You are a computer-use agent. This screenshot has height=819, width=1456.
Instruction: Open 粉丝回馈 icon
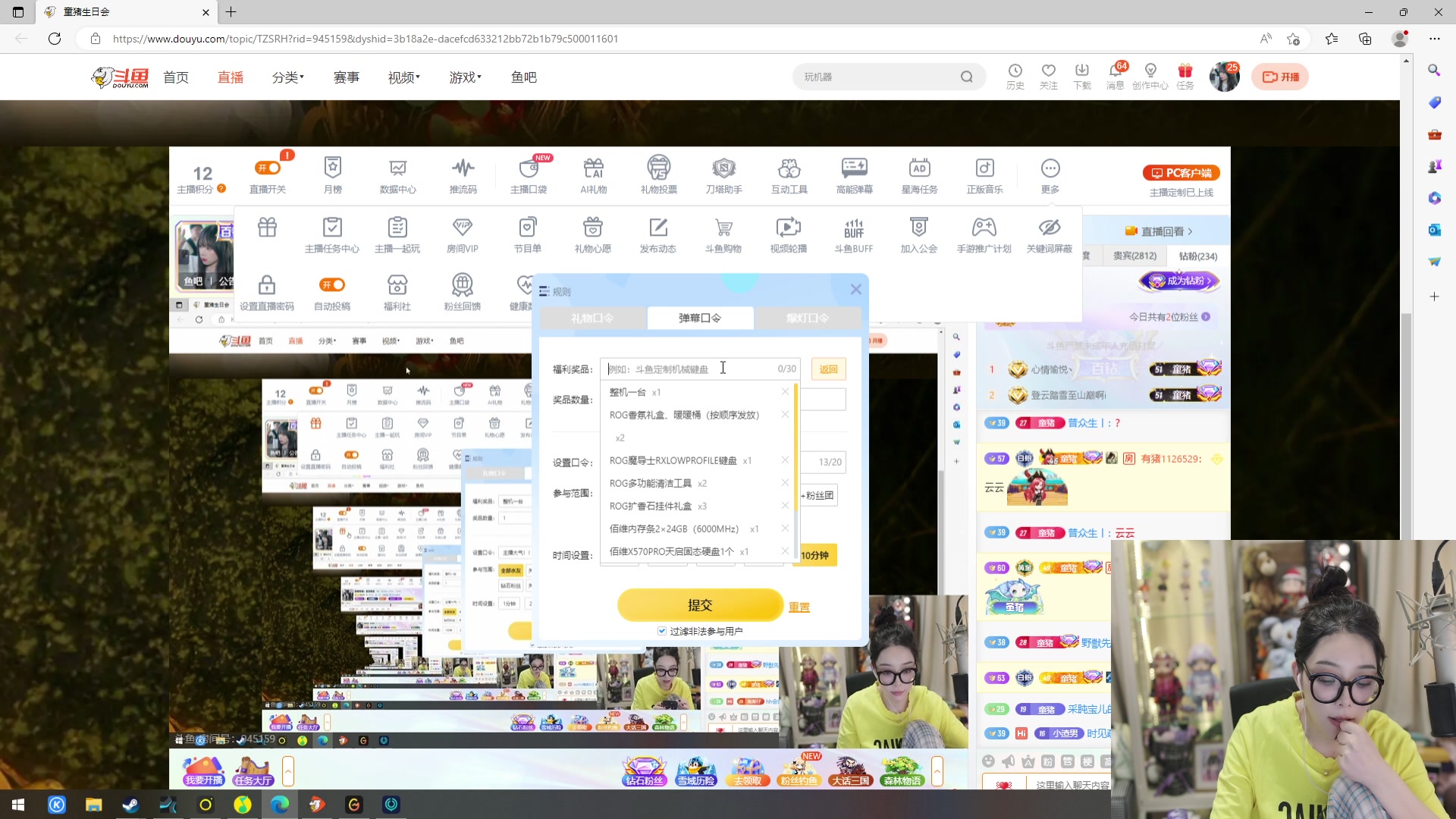click(463, 293)
